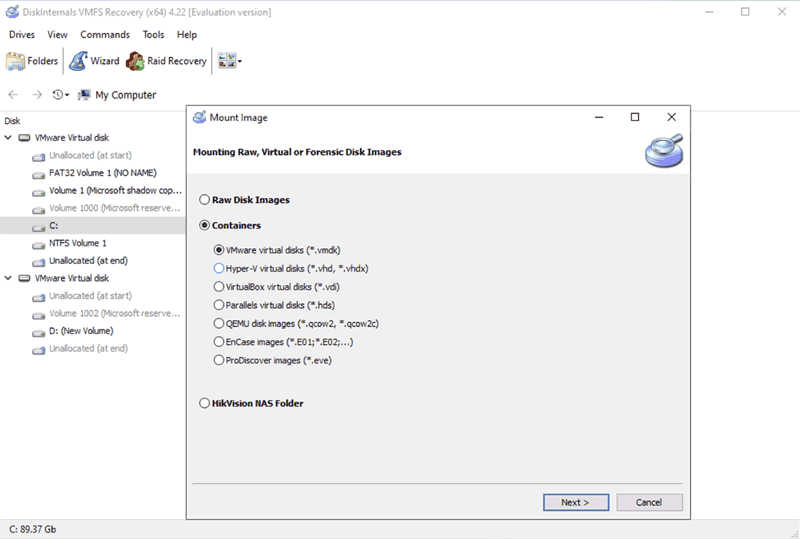800x539 pixels.
Task: Collapse the first VMware Virtual disk node
Action: click(x=8, y=138)
